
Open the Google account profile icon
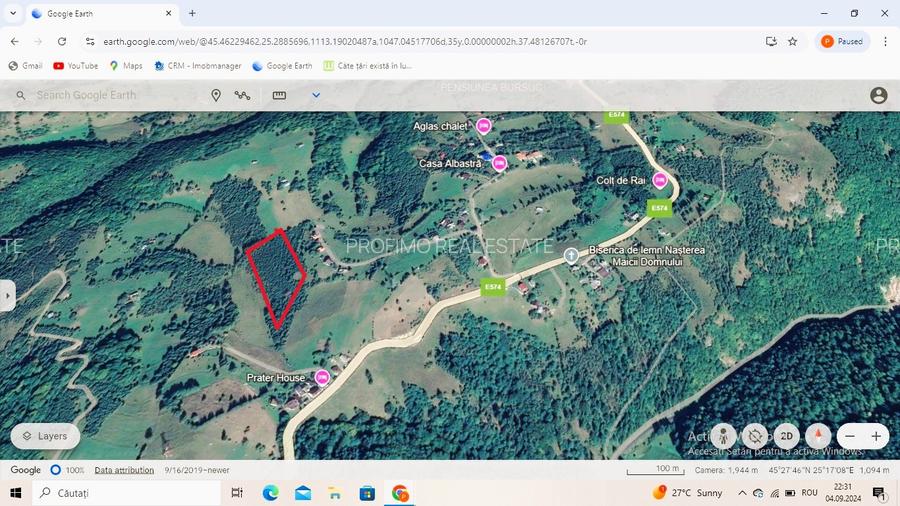click(878, 95)
